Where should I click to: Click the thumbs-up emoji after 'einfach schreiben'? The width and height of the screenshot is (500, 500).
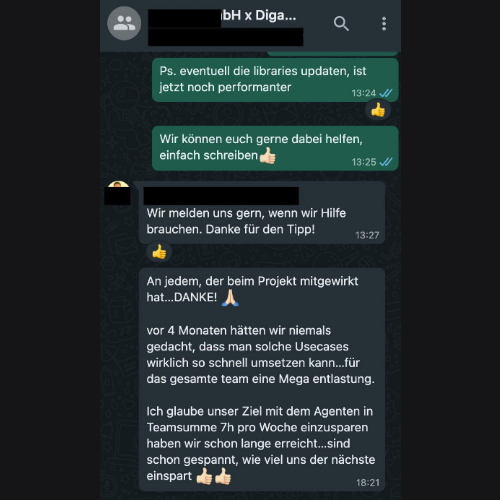(x=268, y=156)
